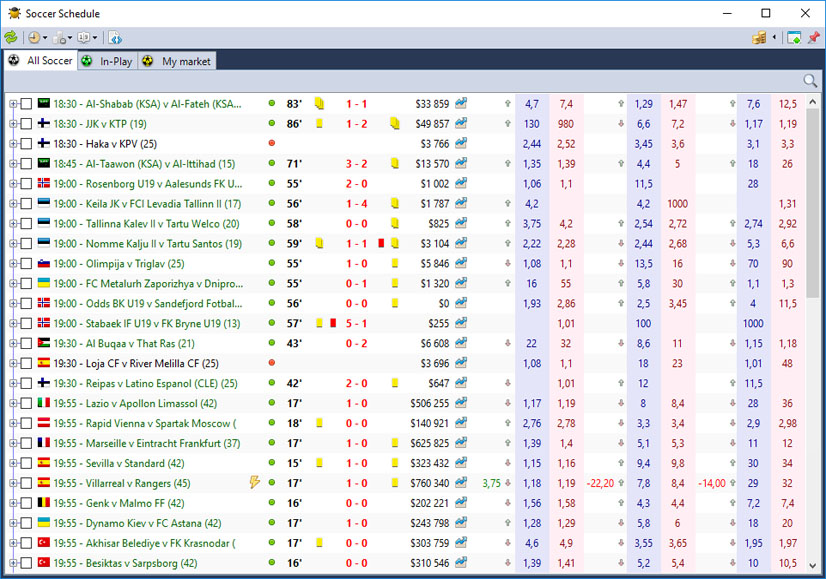
Task: Click the red card icon in Stabaek row
Action: coord(333,323)
